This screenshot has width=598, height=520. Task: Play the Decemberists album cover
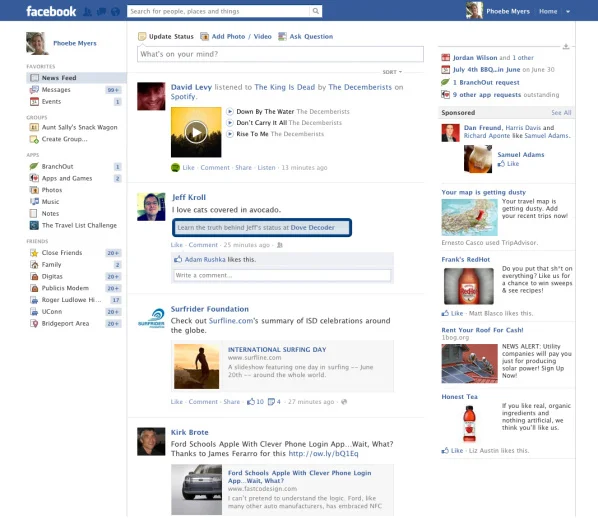pyautogui.click(x=196, y=132)
